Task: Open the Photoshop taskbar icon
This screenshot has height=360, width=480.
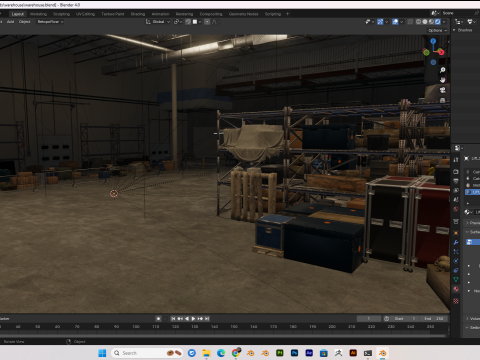Action: [294, 353]
